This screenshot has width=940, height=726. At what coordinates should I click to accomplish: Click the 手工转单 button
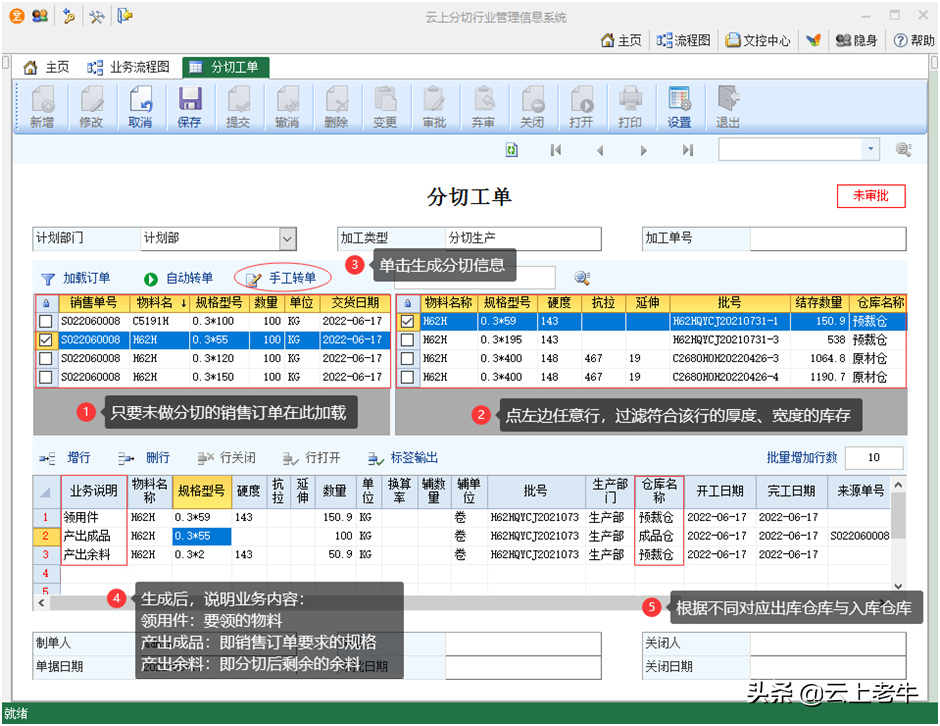tap(283, 278)
